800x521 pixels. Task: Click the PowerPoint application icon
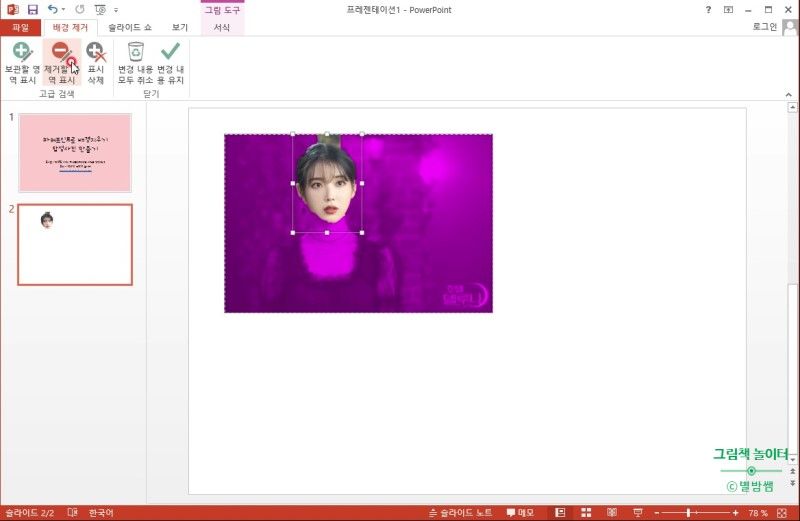(12, 10)
